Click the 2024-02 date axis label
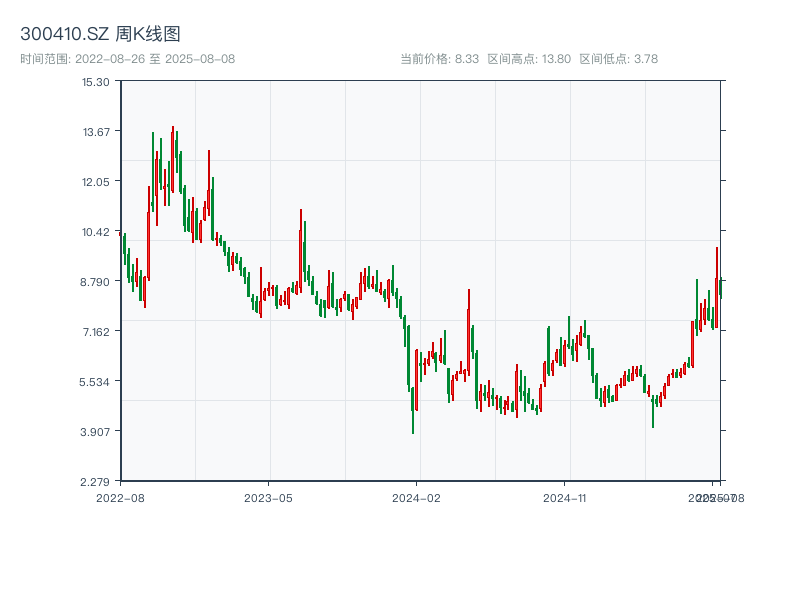800x600 pixels. [417, 497]
